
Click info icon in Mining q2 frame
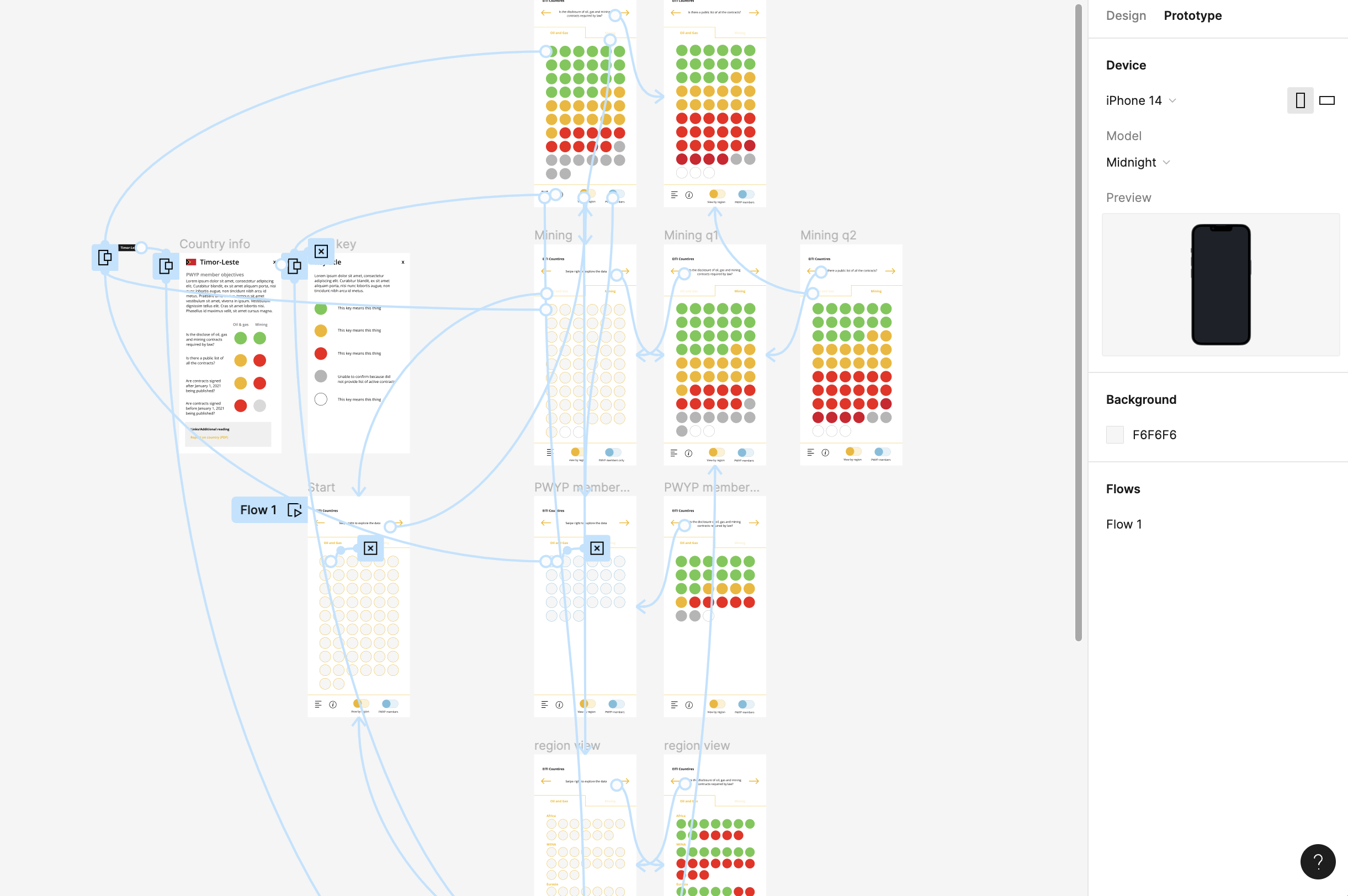tap(825, 452)
